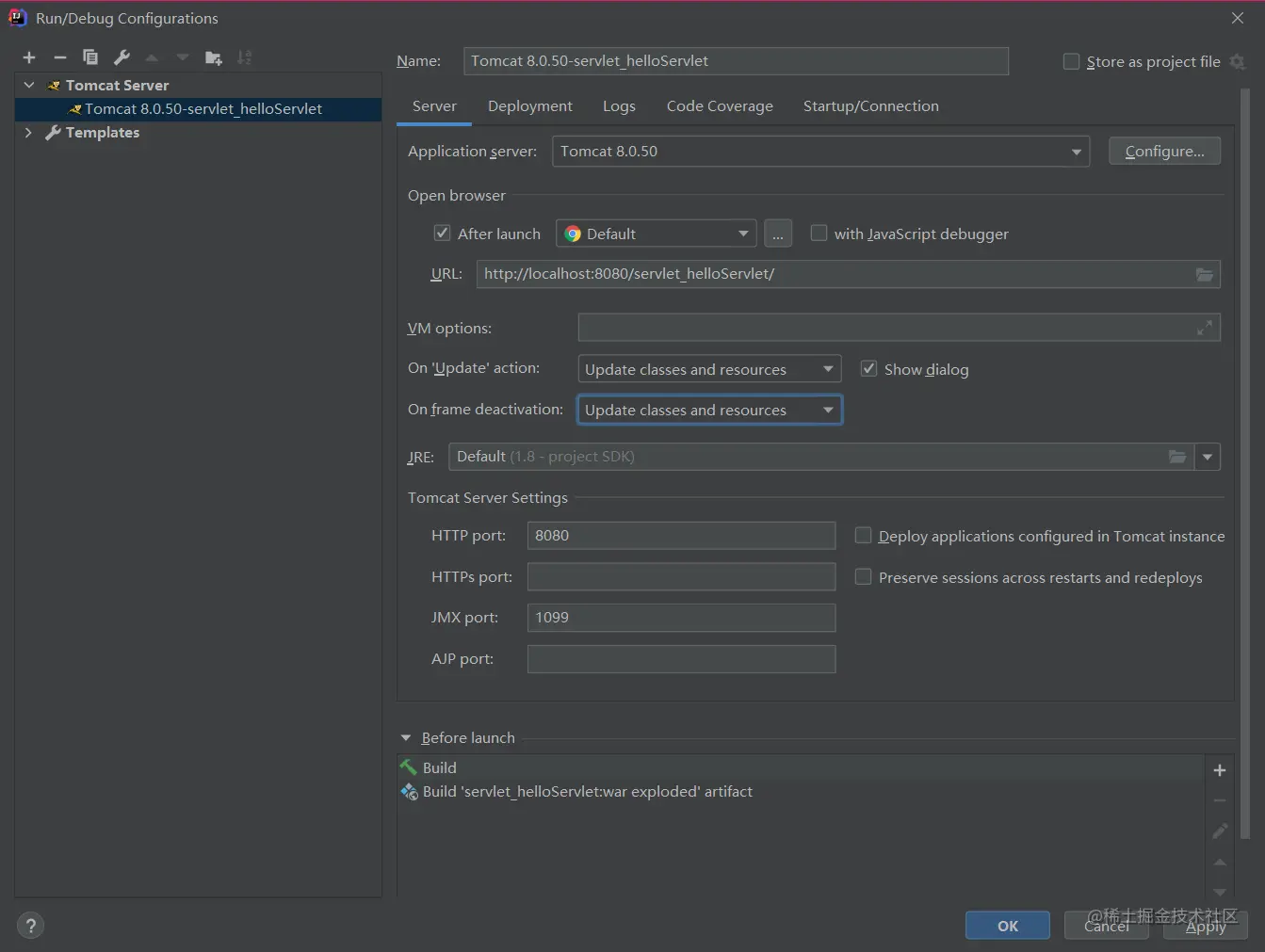Edit the Before launch task with the pencil icon
Image resolution: width=1265 pixels, height=952 pixels.
click(1220, 831)
